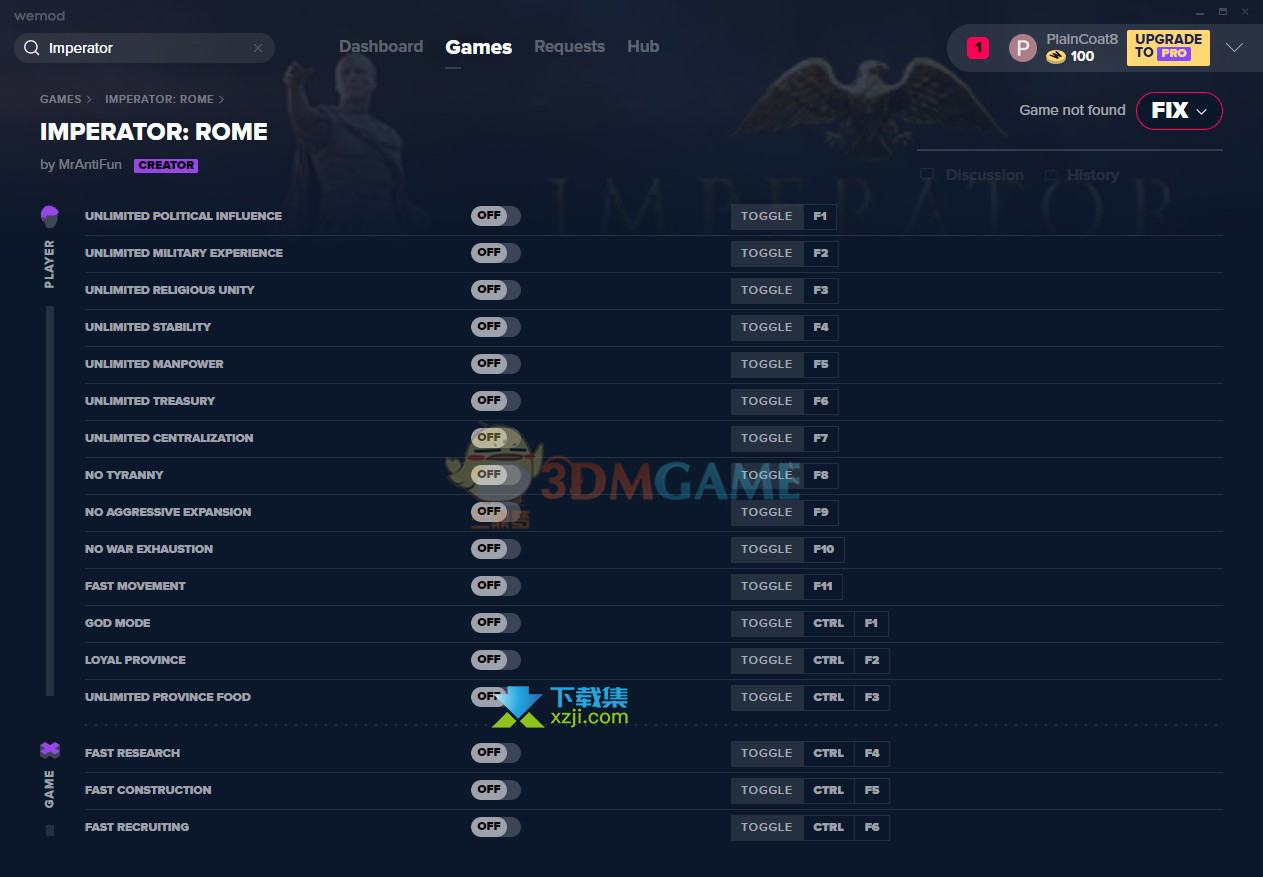Enable Fast Construction toggle
Viewport: 1263px width, 877px height.
[496, 790]
